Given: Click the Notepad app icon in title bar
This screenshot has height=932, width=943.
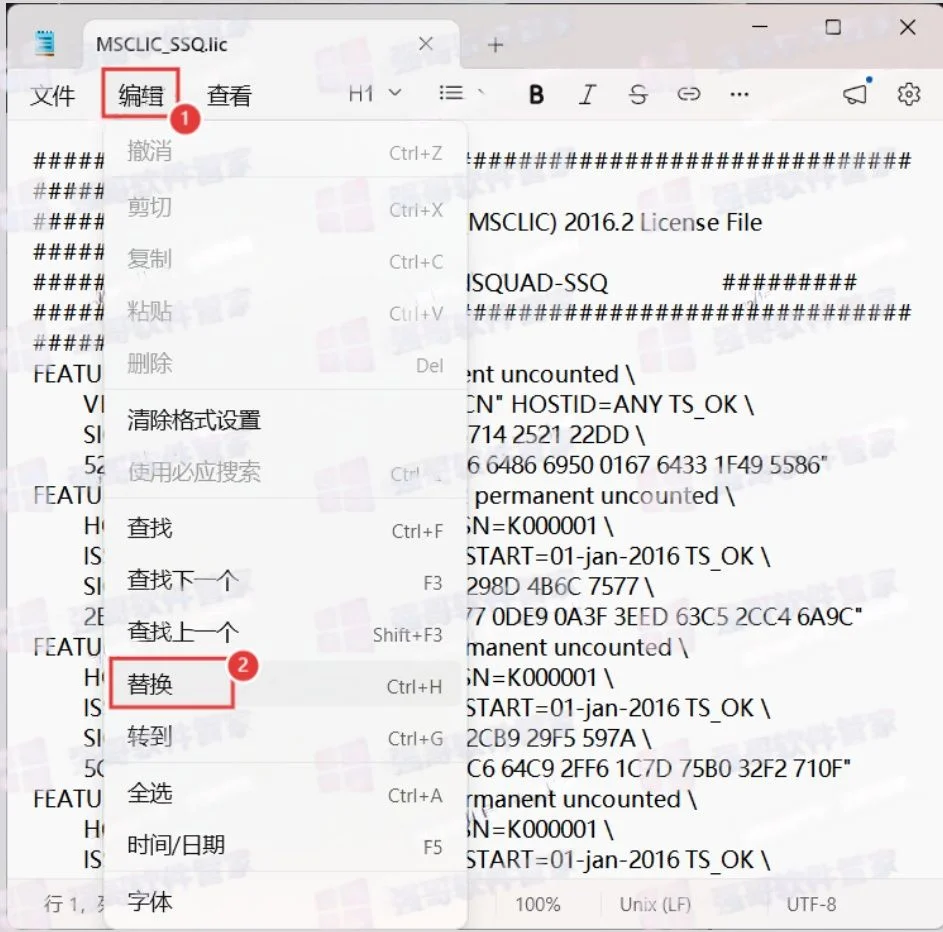Looking at the screenshot, I should [x=45, y=43].
